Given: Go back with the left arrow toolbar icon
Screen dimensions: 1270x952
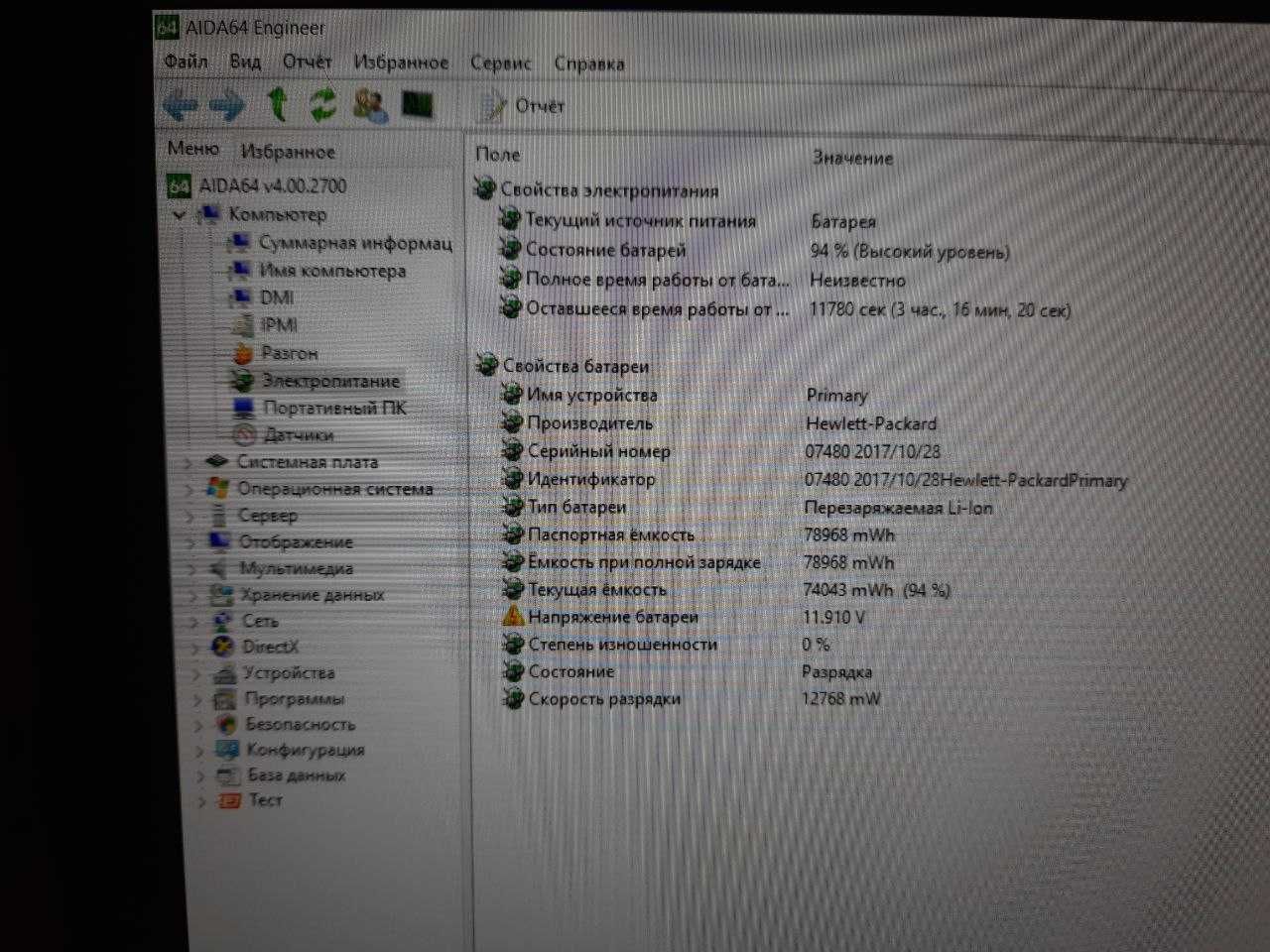Looking at the screenshot, I should tap(181, 103).
